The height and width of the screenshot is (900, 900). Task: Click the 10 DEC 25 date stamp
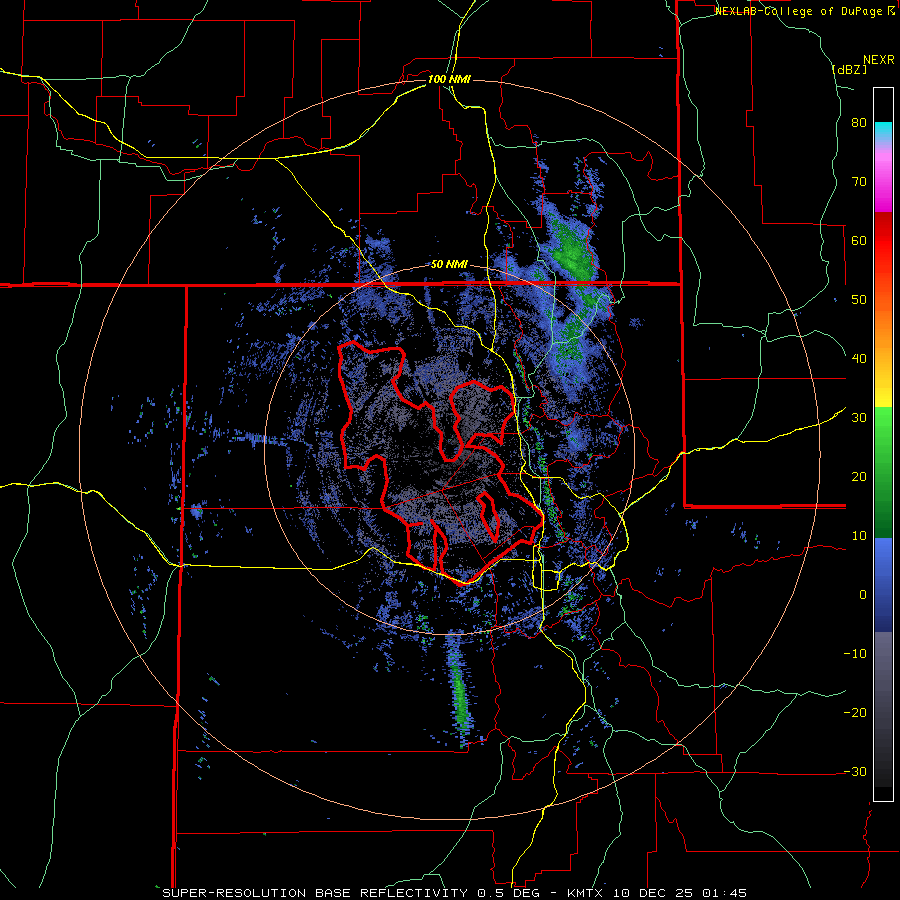653,893
